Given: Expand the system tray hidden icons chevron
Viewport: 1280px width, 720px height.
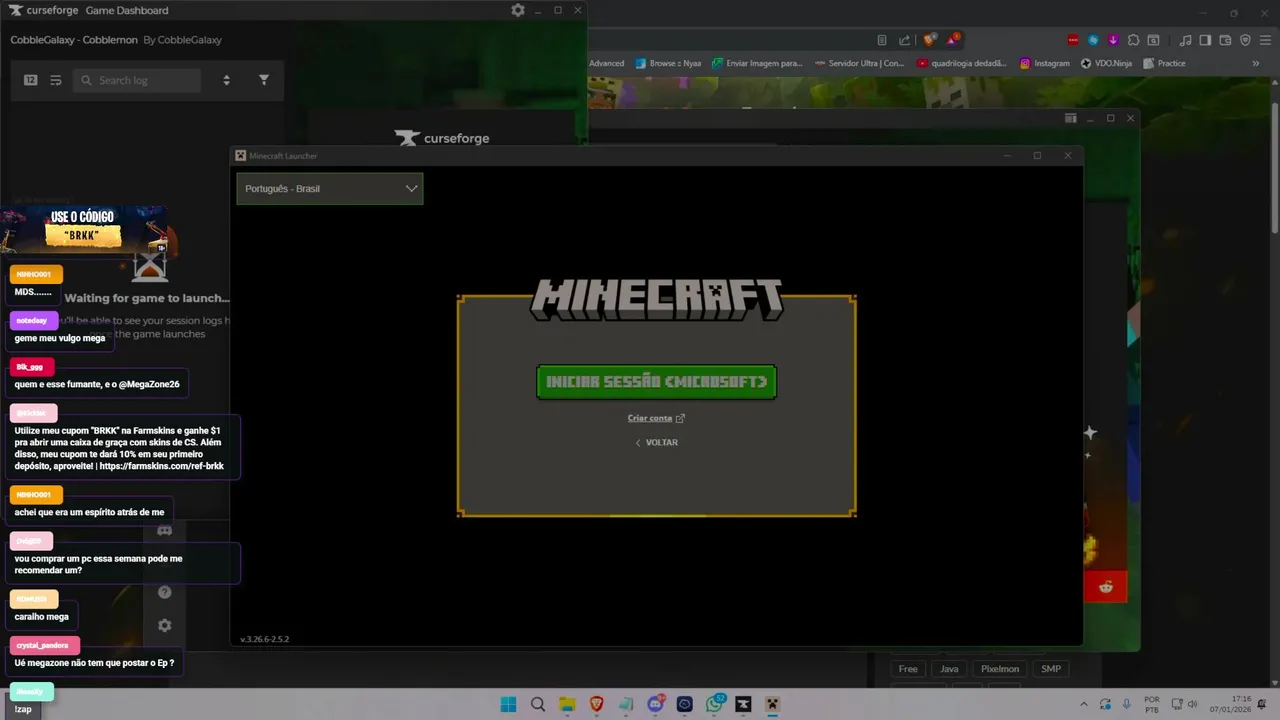Looking at the screenshot, I should (x=1083, y=704).
